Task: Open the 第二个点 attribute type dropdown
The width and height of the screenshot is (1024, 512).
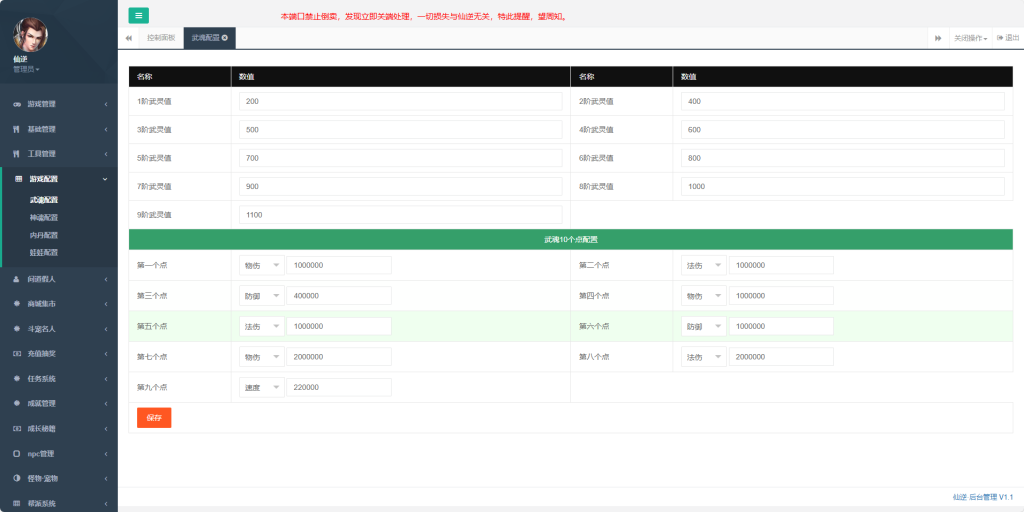Action: click(704, 266)
